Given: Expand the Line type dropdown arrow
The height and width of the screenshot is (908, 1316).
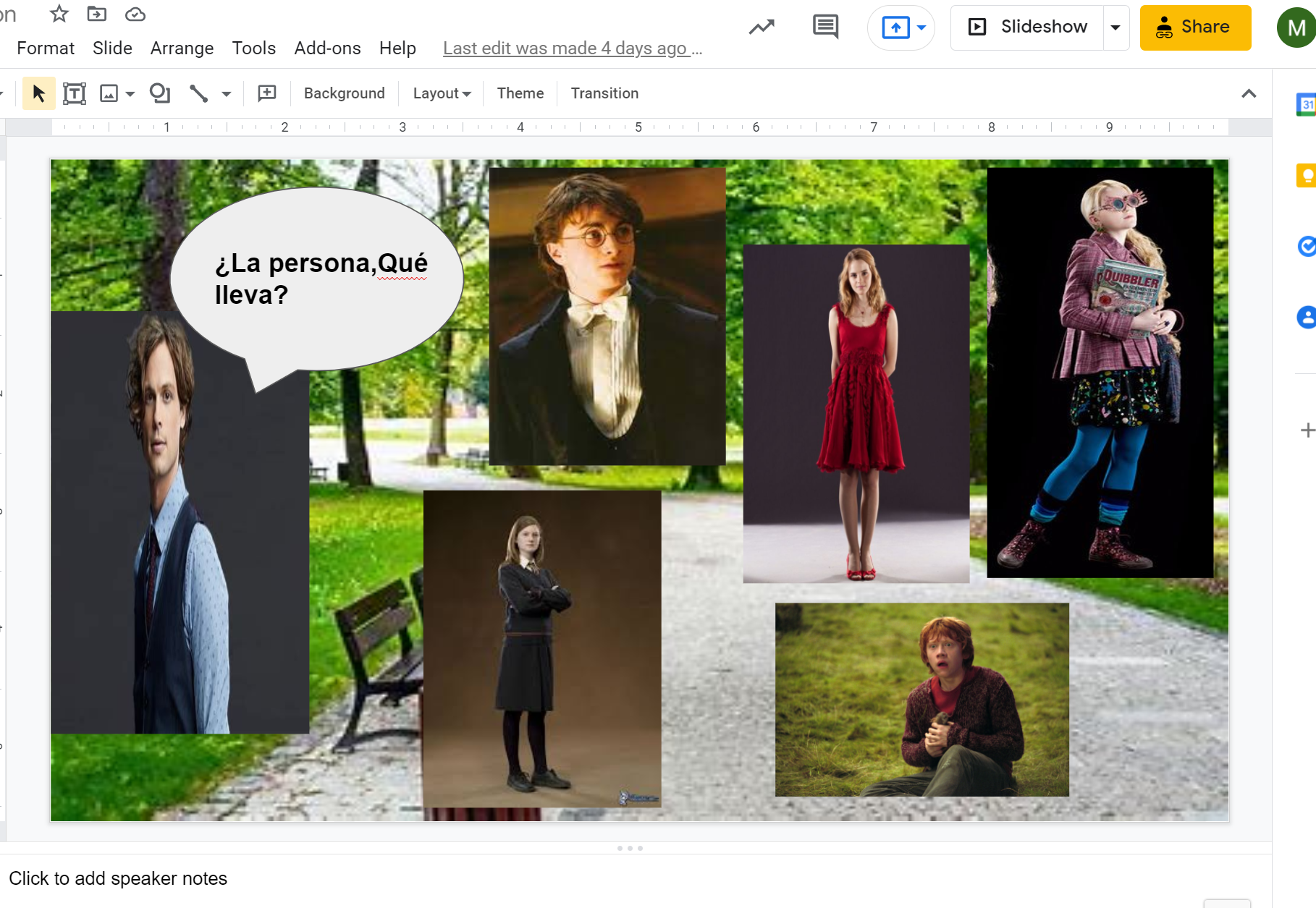Looking at the screenshot, I should [x=227, y=94].
